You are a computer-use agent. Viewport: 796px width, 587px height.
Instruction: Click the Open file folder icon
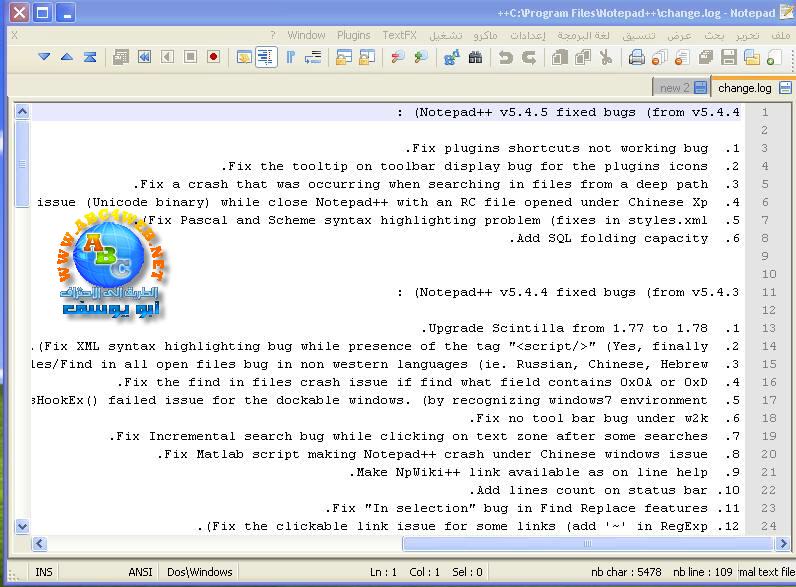coord(752,57)
